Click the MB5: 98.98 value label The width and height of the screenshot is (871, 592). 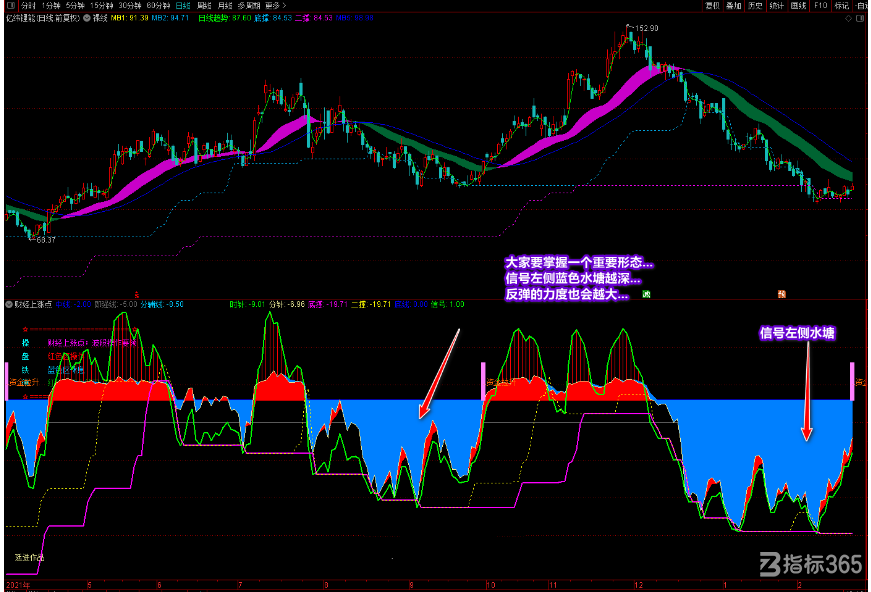pos(354,18)
